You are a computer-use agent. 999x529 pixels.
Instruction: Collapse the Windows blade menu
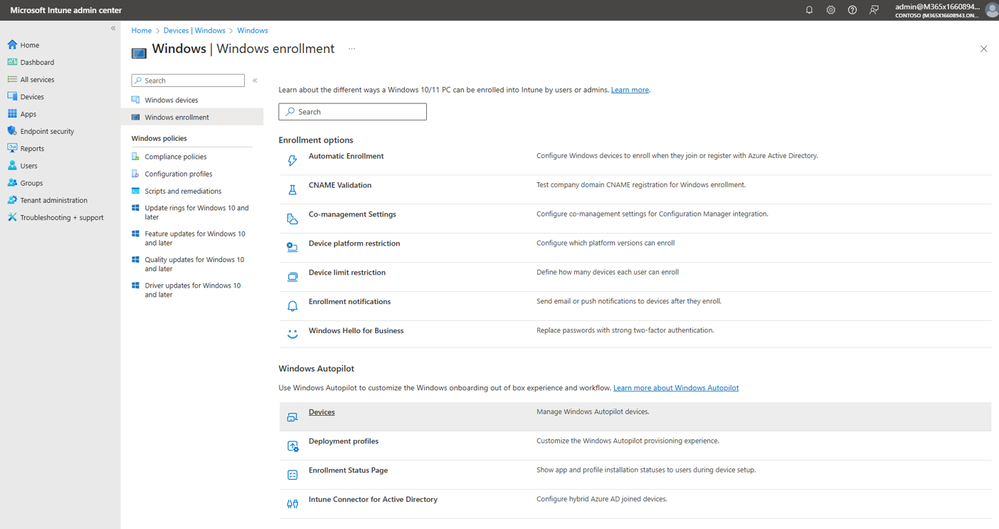[x=255, y=80]
